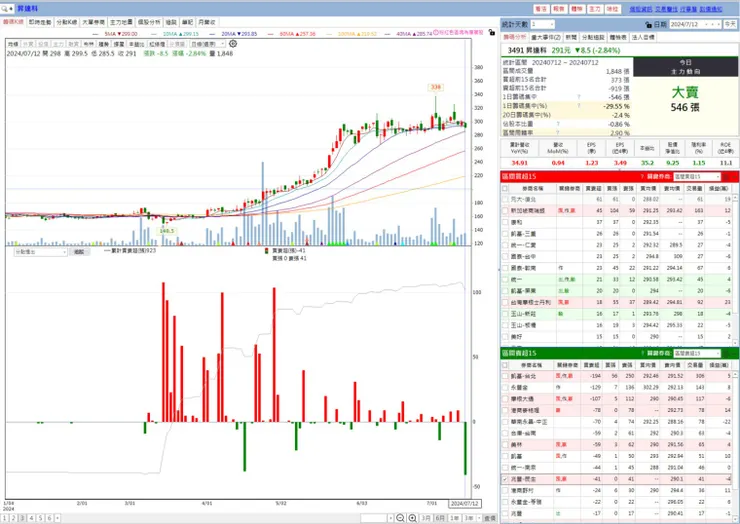Open the 個股資訊 link

pyautogui.click(x=640, y=9)
